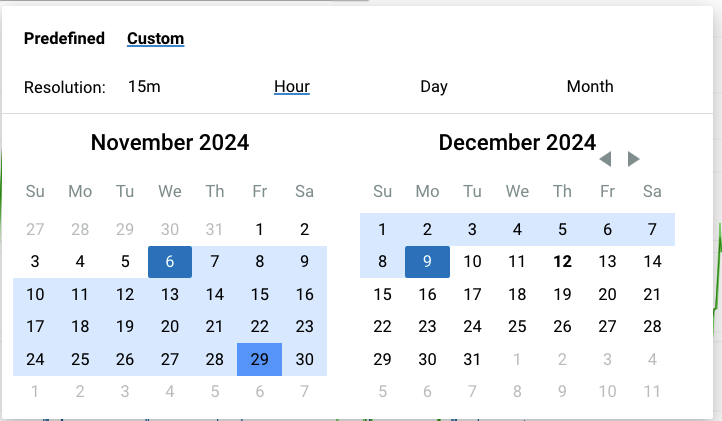722x421 pixels.
Task: Select December 25 in the calendar
Action: [517, 326]
